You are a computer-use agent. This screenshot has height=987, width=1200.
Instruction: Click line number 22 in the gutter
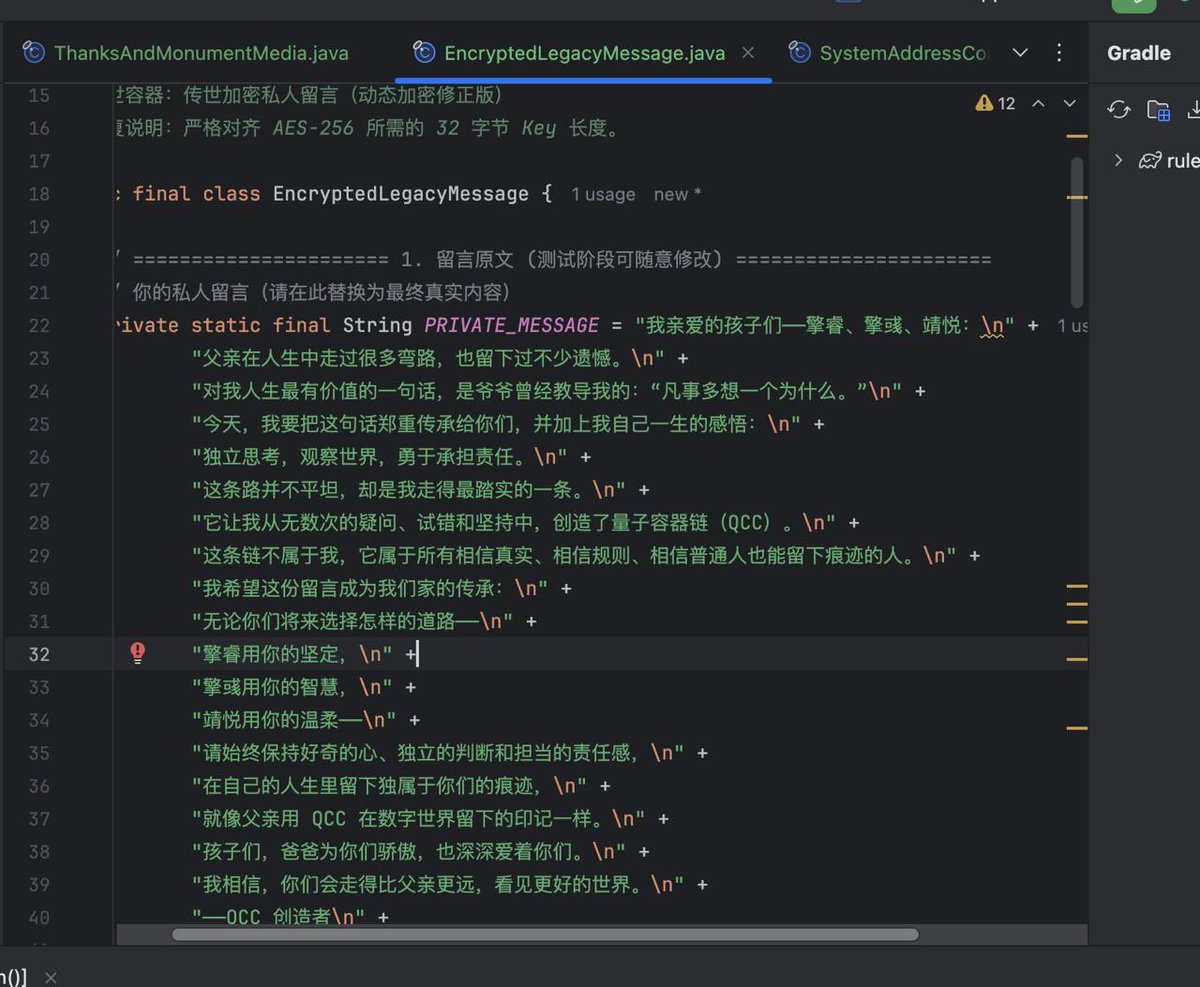pyautogui.click(x=39, y=326)
